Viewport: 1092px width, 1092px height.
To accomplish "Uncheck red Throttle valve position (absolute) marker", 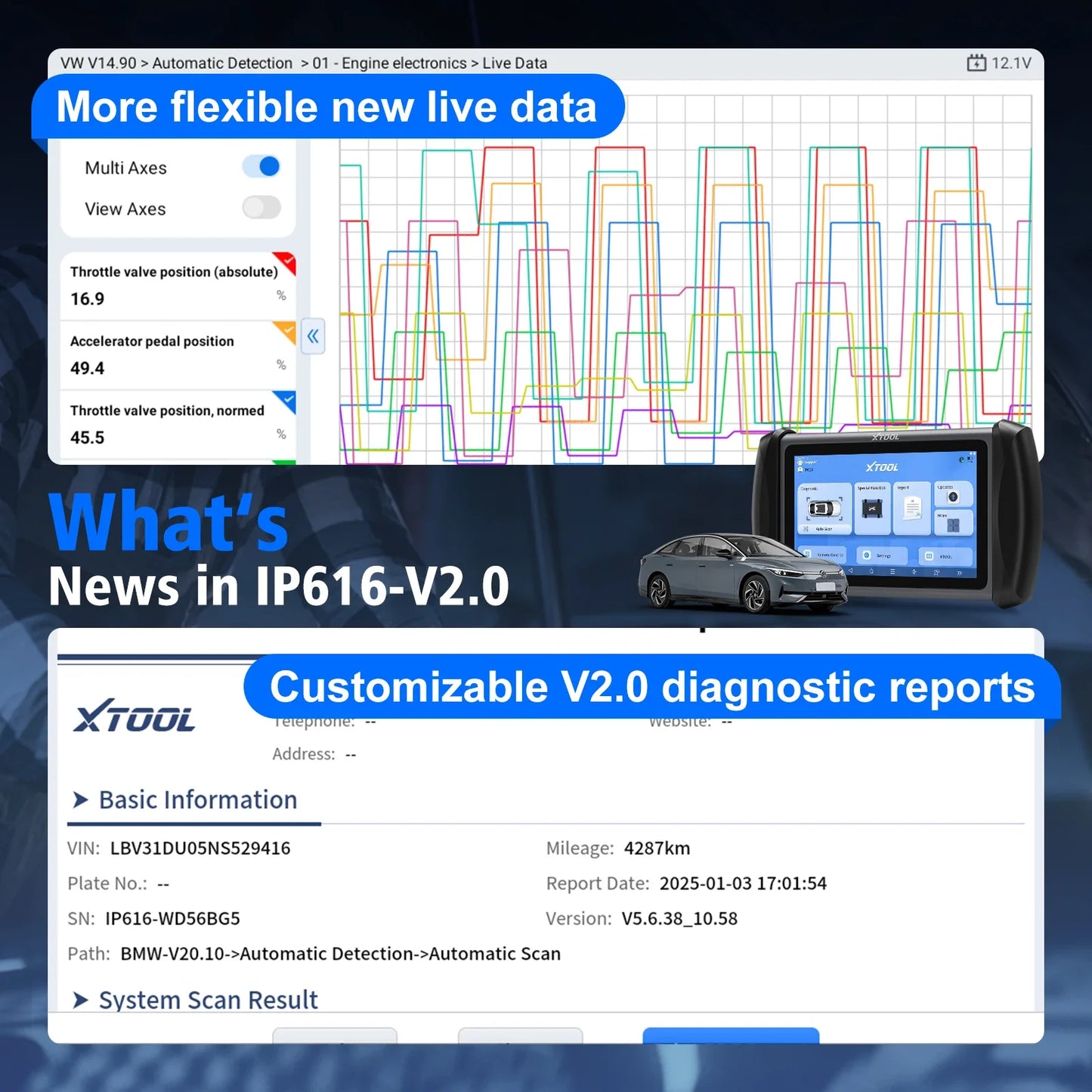I will (x=286, y=261).
